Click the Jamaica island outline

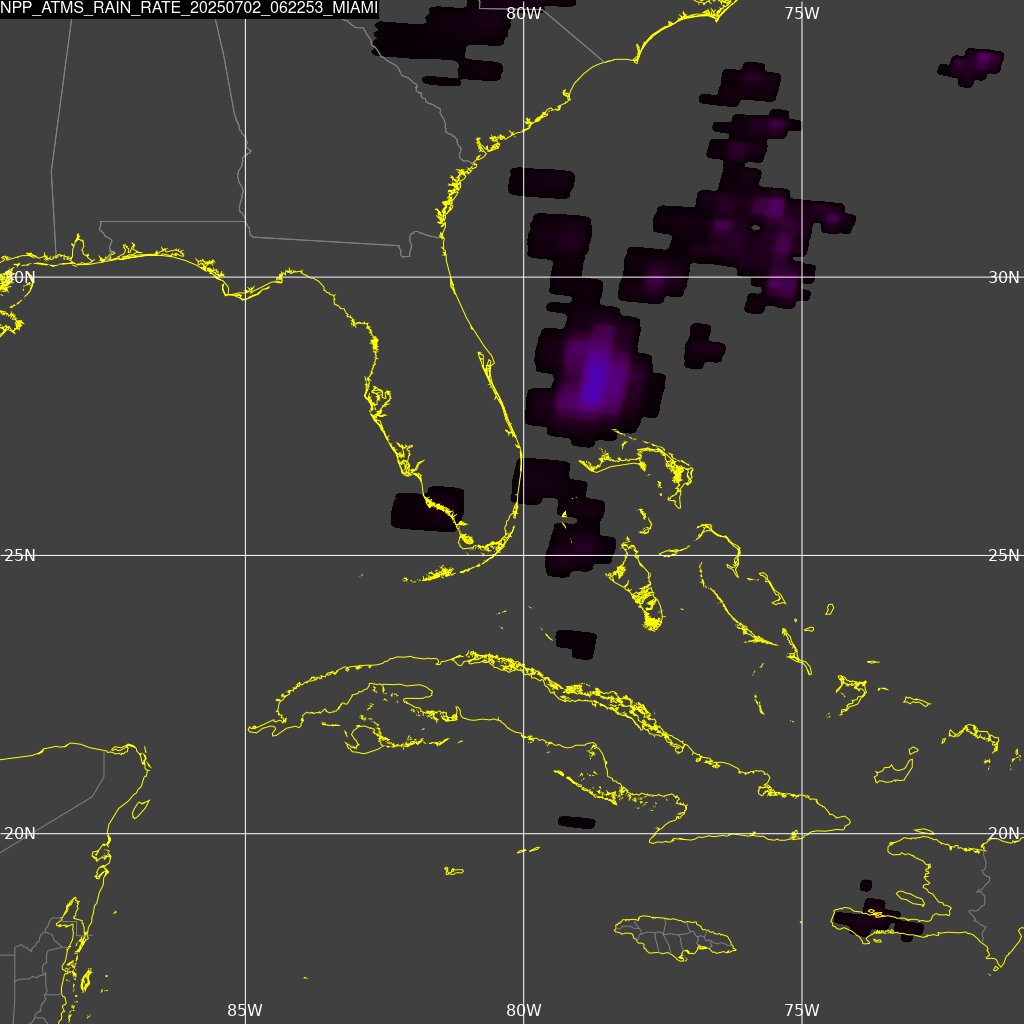pyautogui.click(x=675, y=938)
